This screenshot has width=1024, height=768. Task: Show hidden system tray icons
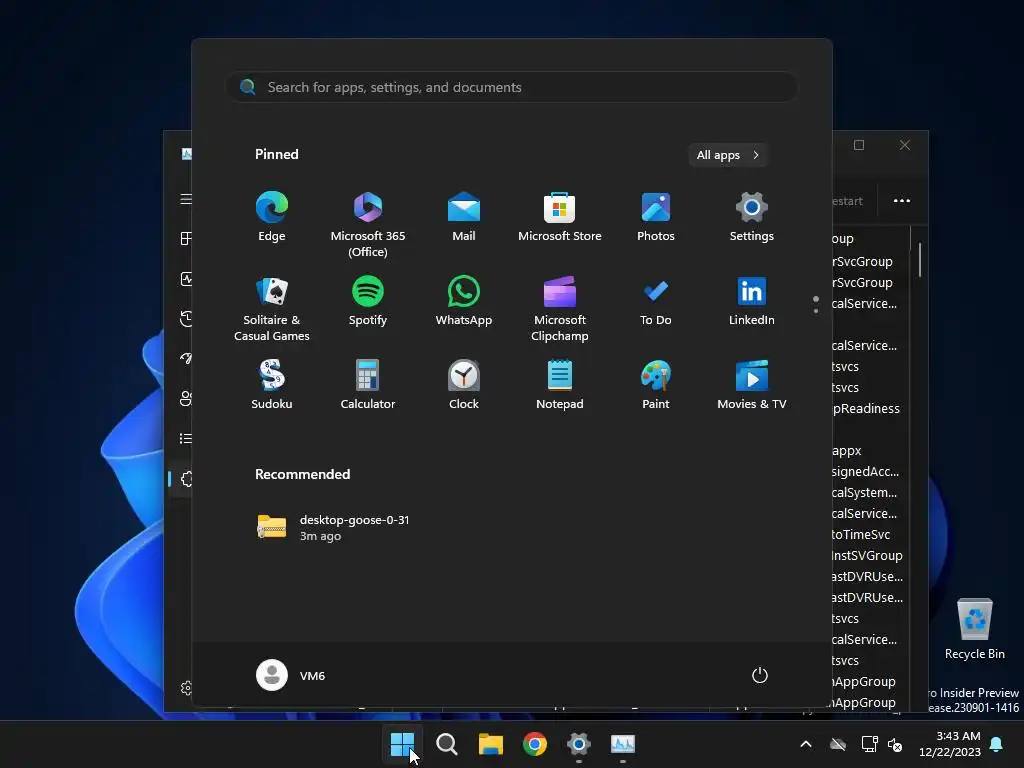(806, 744)
